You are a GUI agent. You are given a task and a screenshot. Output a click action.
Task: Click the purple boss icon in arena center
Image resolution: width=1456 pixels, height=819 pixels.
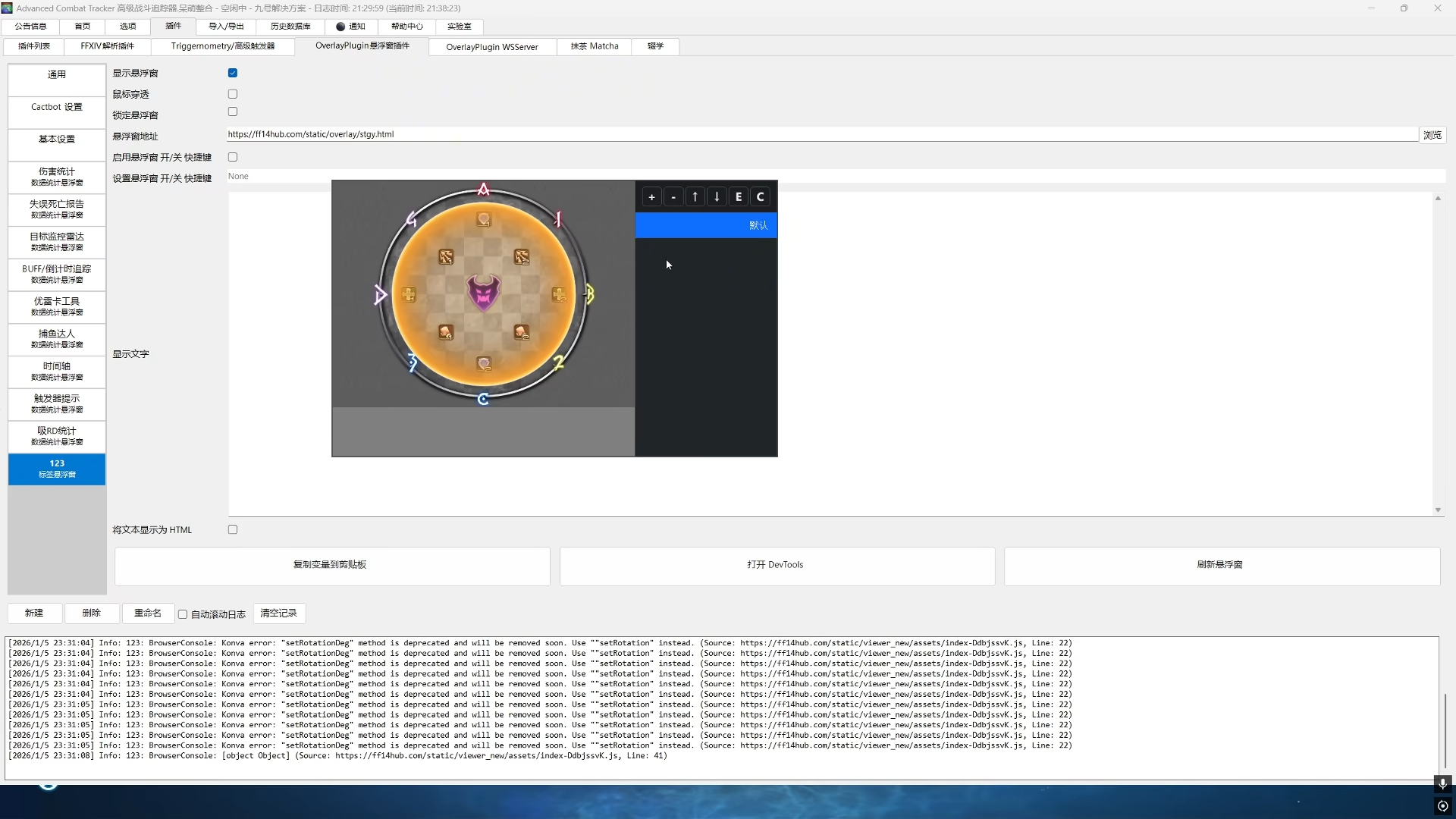point(484,293)
